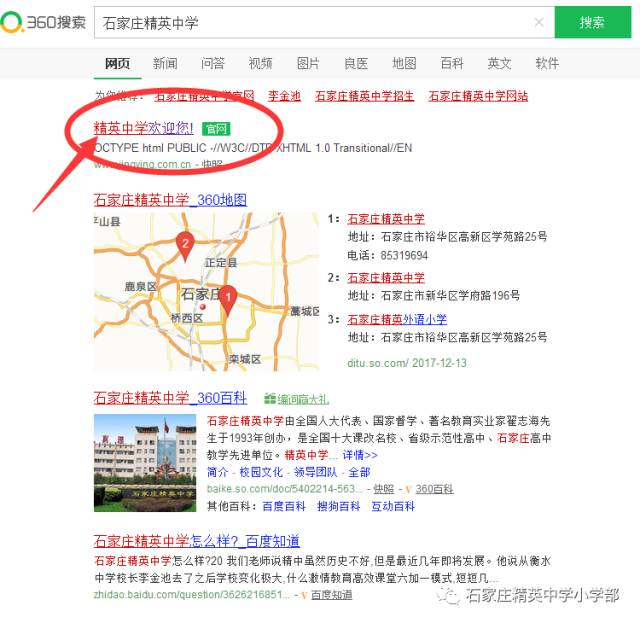Click the baike.so.com/doc URL

[284, 489]
